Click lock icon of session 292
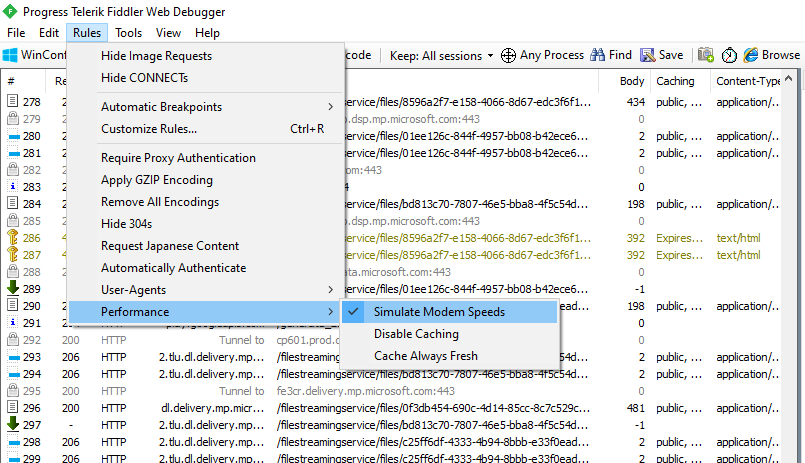The height and width of the screenshot is (463, 805). pyautogui.click(x=13, y=339)
